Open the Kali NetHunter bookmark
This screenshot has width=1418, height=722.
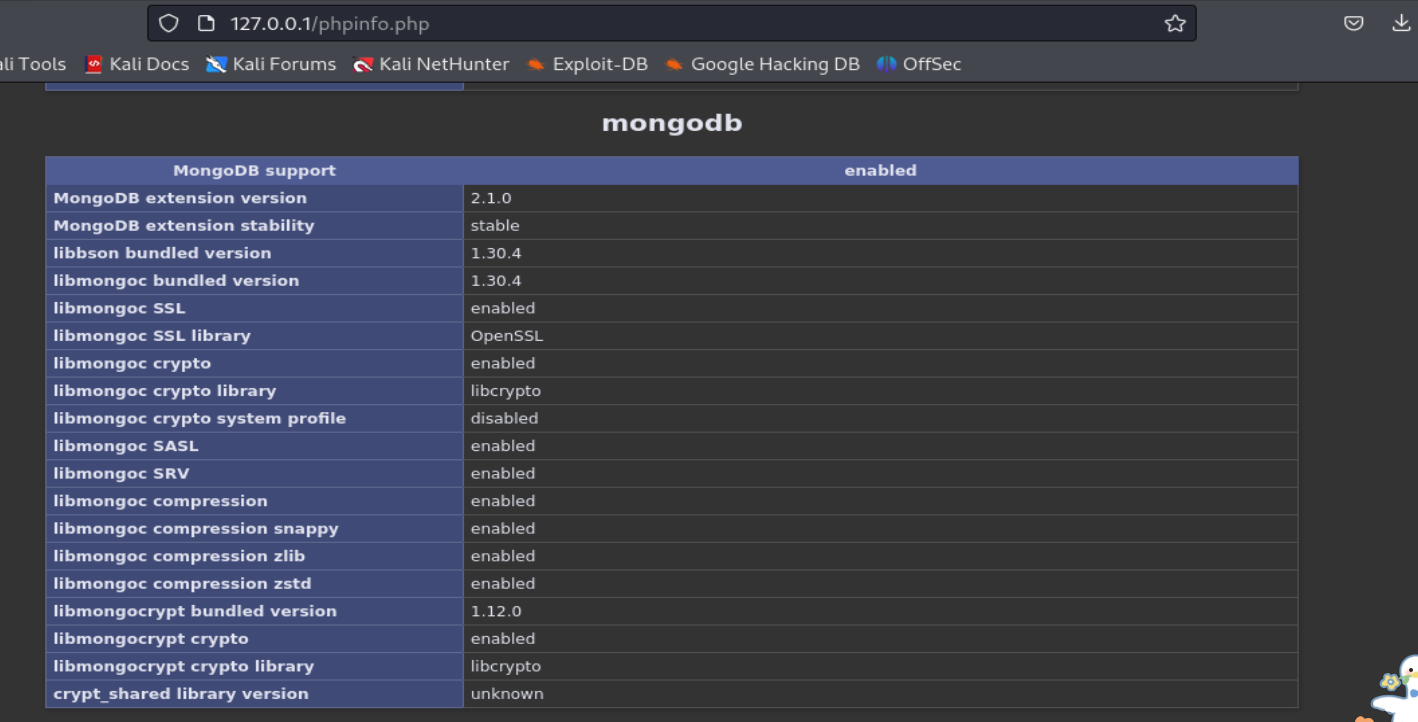click(x=431, y=64)
